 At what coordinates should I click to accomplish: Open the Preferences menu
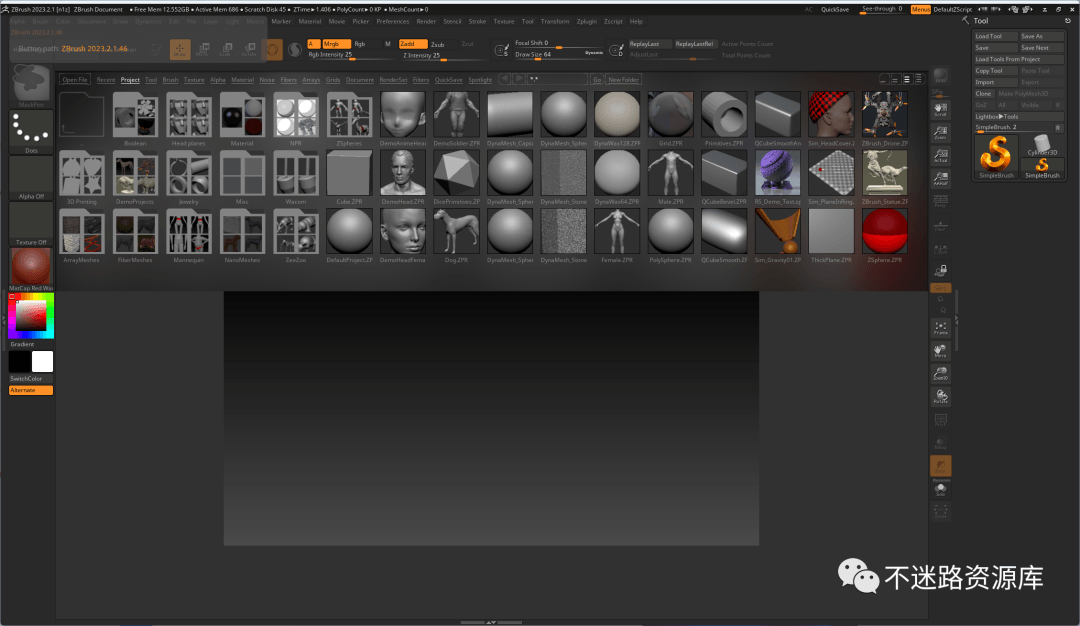click(x=393, y=21)
